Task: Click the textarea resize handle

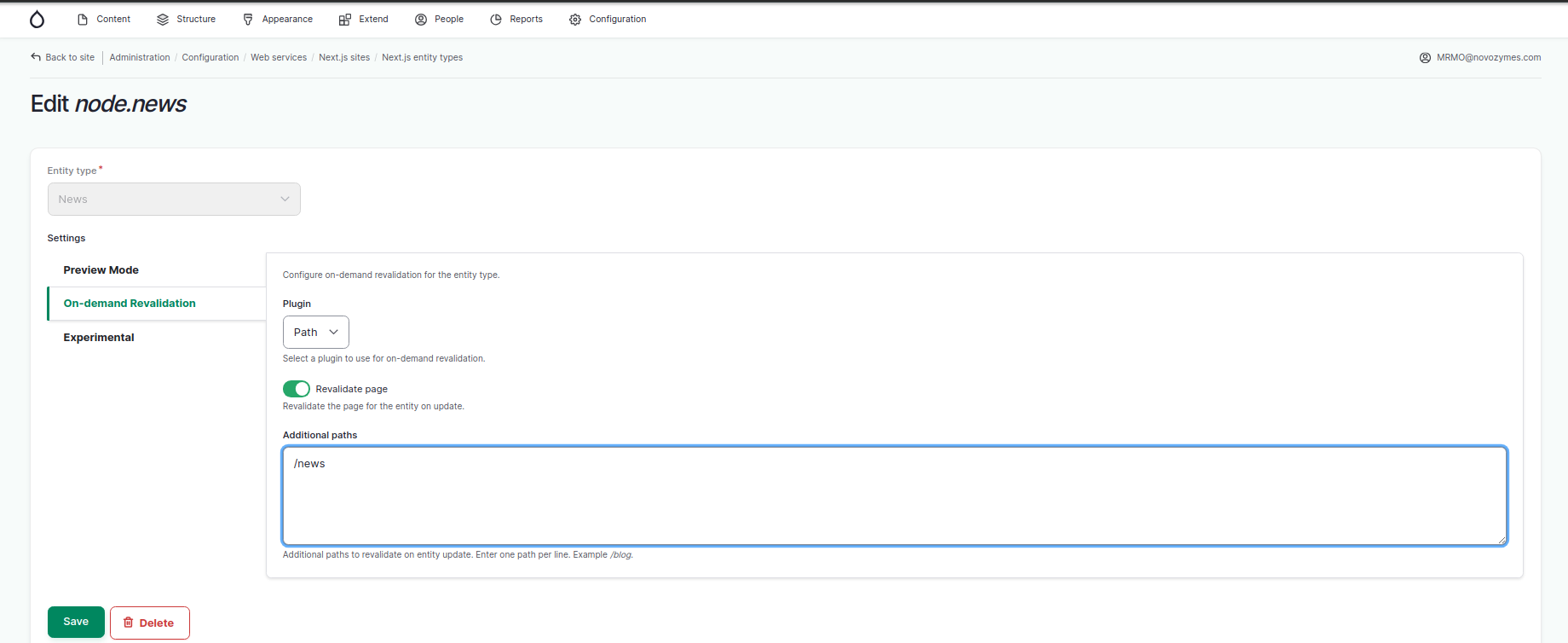Action: [1502, 539]
